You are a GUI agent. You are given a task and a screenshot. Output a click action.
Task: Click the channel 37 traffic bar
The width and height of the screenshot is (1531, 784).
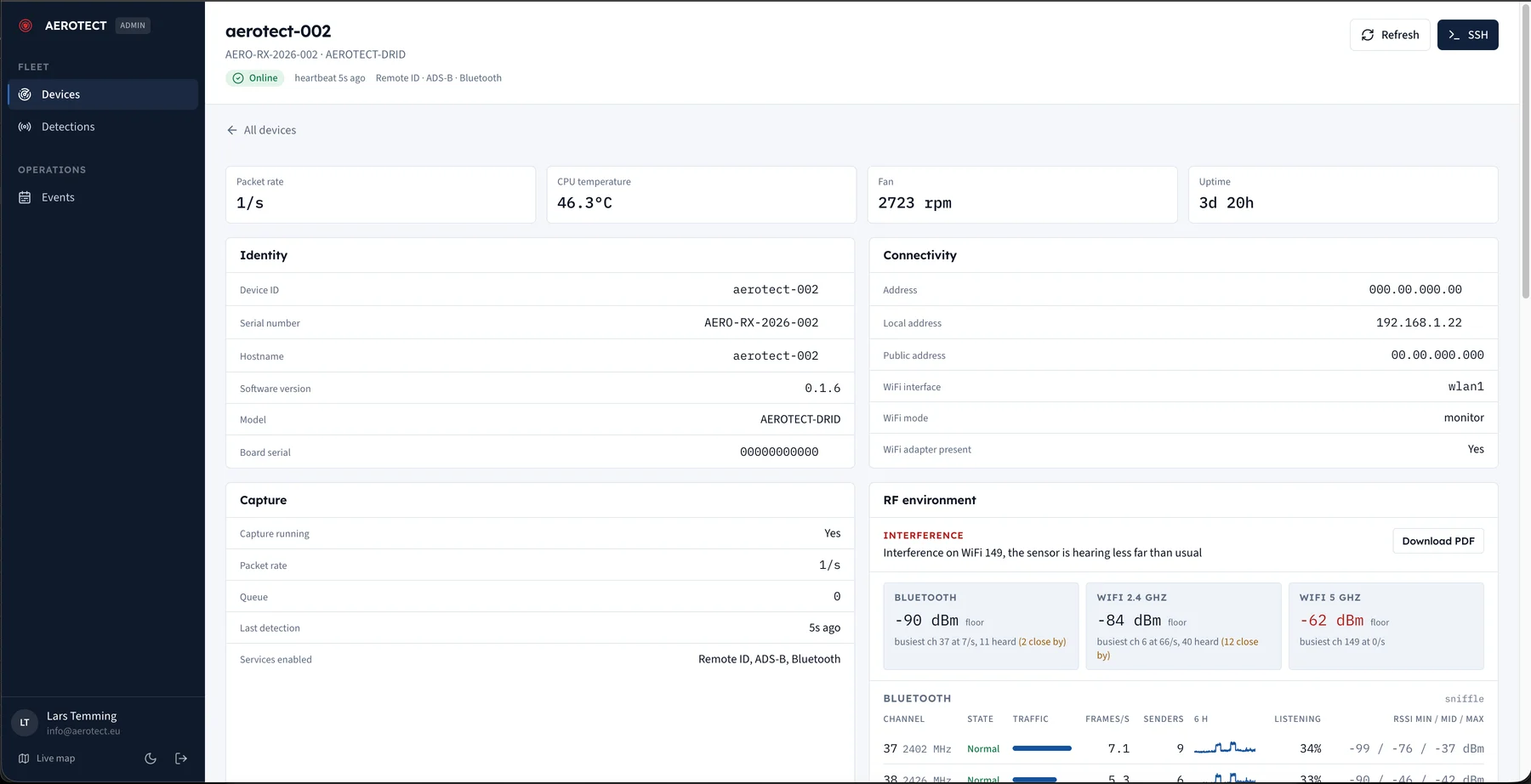point(1042,748)
